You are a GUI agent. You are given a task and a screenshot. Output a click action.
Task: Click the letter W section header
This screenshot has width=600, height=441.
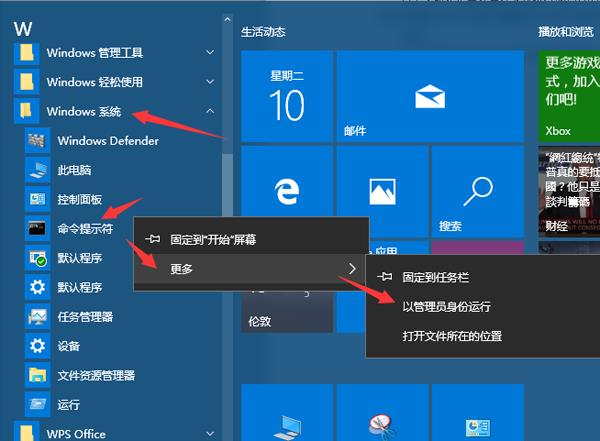tap(23, 29)
